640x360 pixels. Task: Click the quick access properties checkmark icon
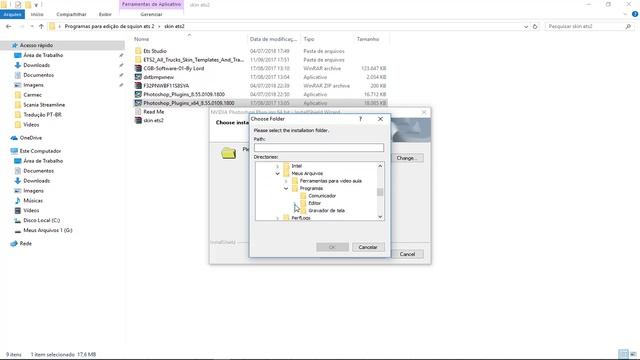coord(18,5)
